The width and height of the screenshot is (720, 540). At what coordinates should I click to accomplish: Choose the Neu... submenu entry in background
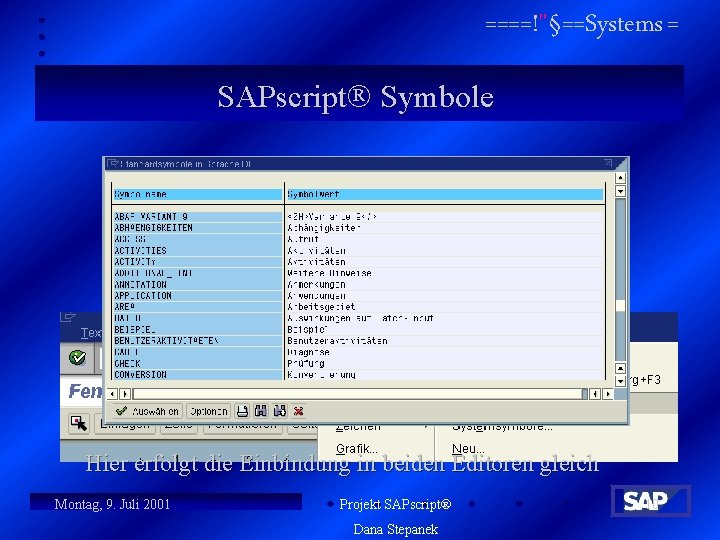(468, 449)
